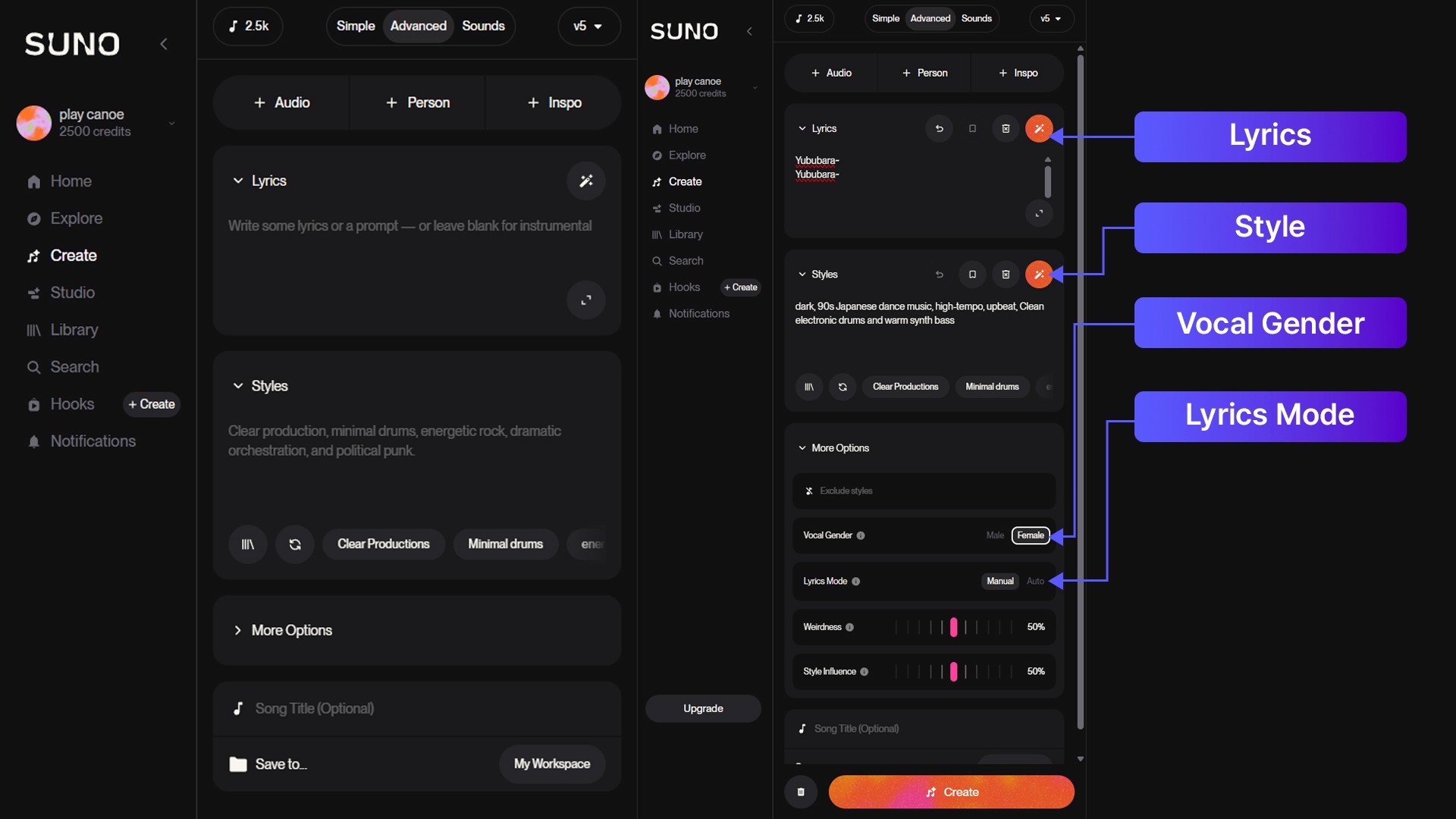Click the trash icon left of orange Create button
The height and width of the screenshot is (819, 1456).
click(x=801, y=792)
